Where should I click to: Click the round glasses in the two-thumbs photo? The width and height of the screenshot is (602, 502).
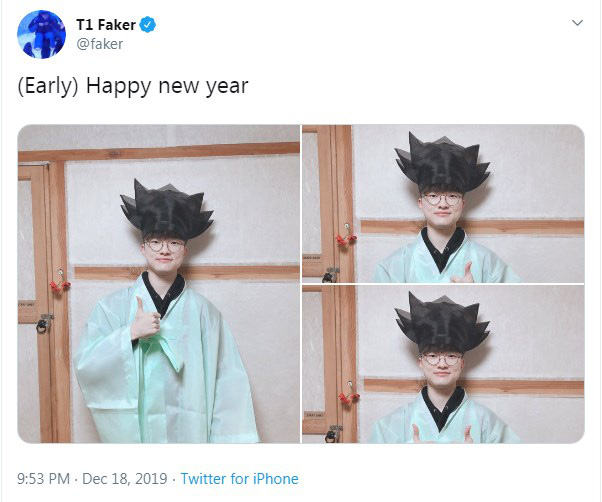coord(442,359)
